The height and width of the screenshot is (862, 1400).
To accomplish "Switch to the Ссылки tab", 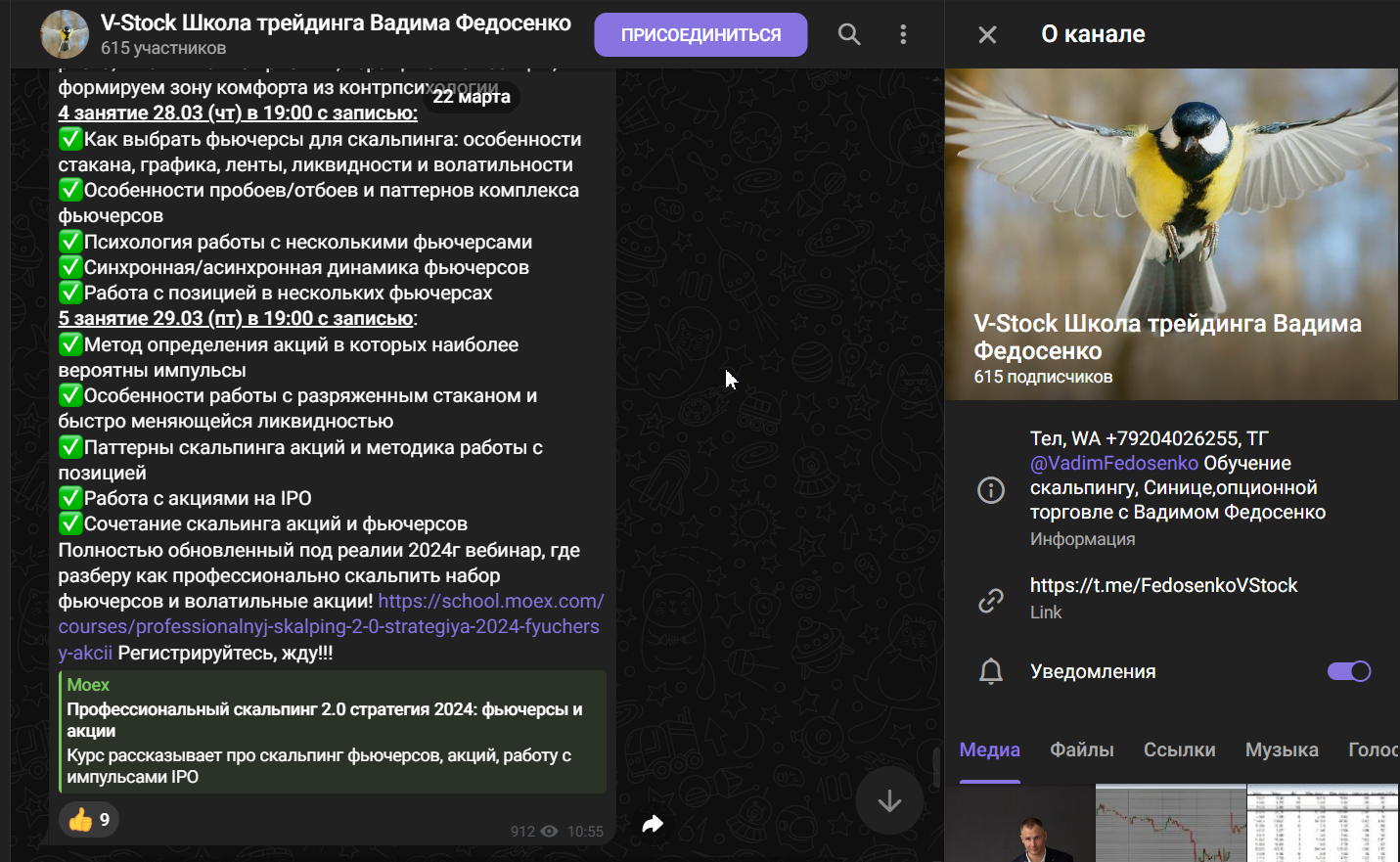I will pyautogui.click(x=1179, y=750).
